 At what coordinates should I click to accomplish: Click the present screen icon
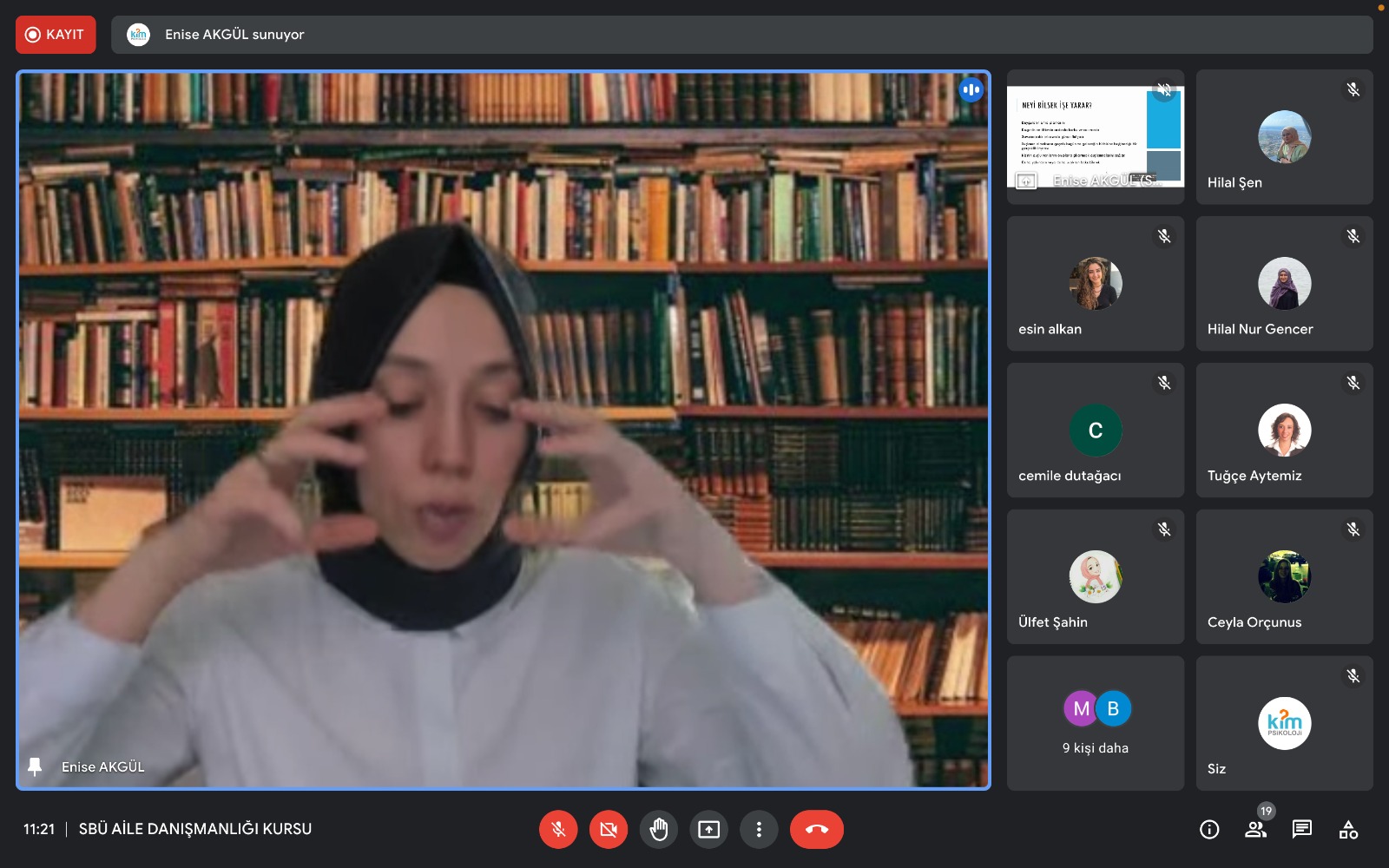tap(709, 830)
